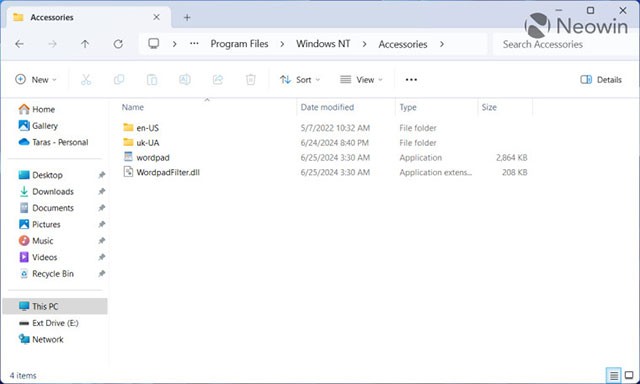
Task: Open Taras - Personal OneDrive
Action: point(53,142)
